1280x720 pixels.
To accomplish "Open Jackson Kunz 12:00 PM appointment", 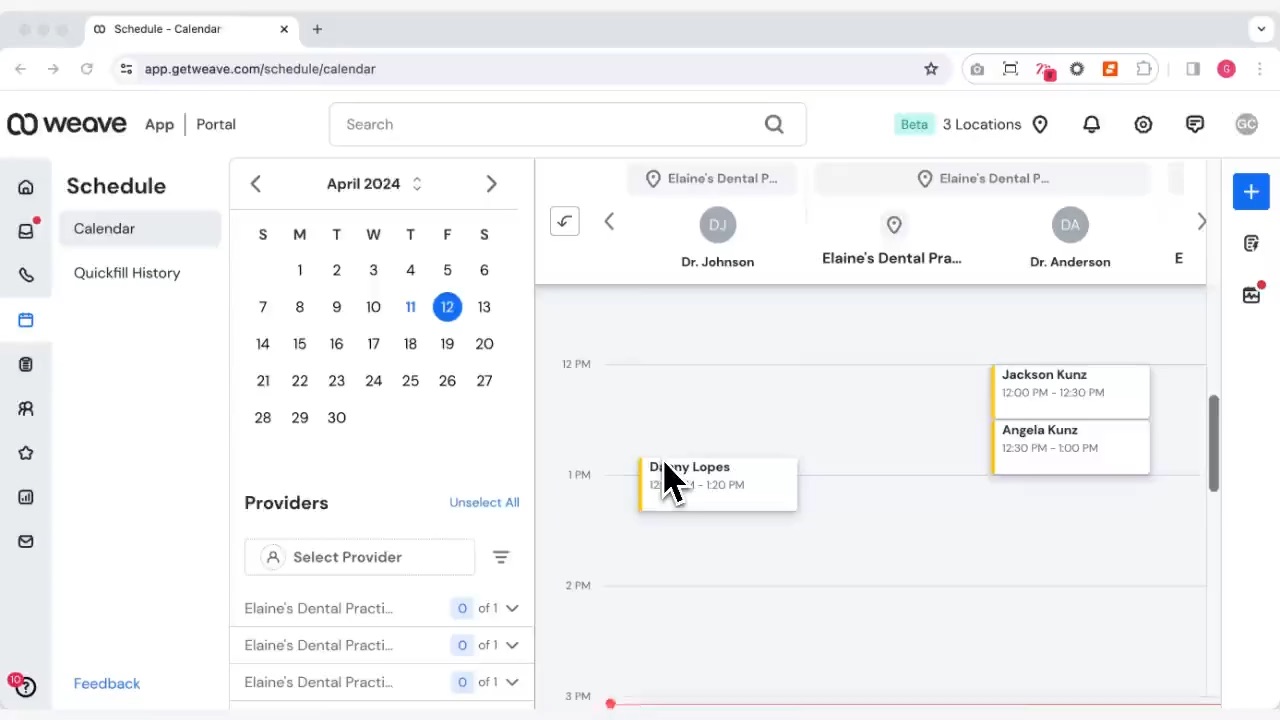I will point(1070,384).
